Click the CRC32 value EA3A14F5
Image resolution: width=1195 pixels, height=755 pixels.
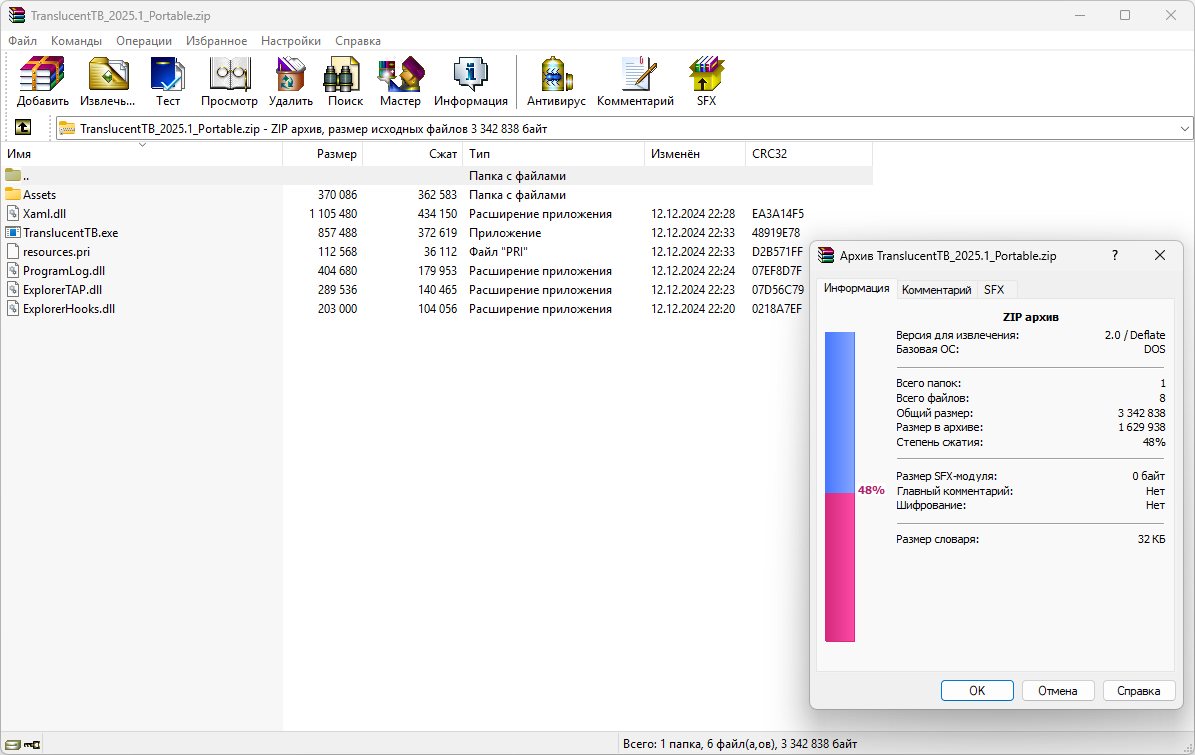(x=777, y=213)
